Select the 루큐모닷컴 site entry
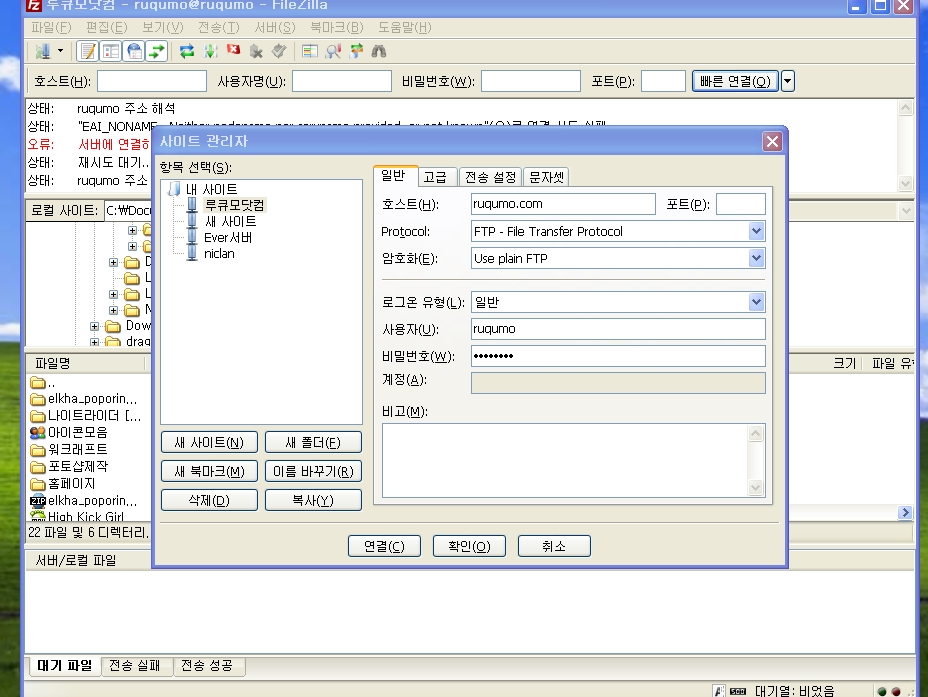 click(x=234, y=205)
